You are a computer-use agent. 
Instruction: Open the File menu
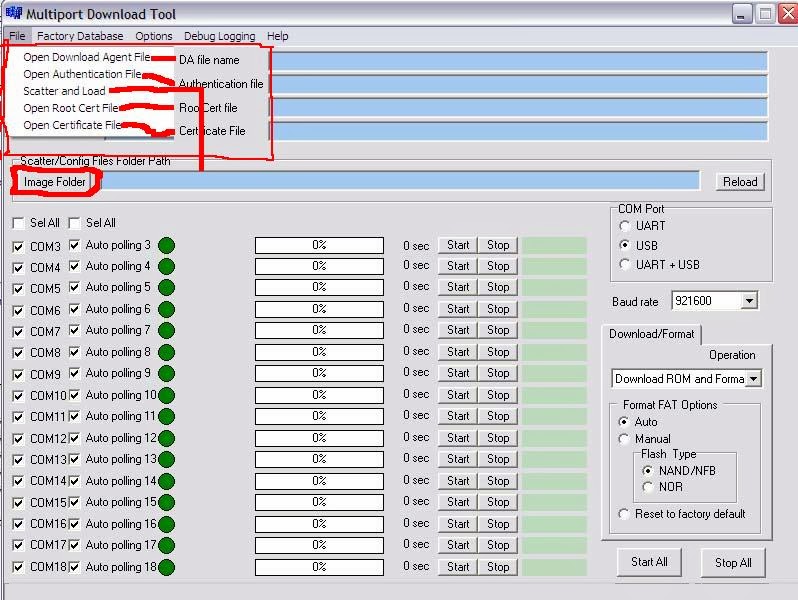(17, 36)
